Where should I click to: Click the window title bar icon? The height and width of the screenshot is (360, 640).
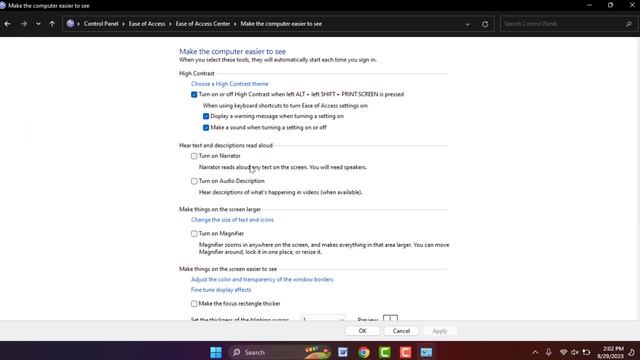tap(3, 5)
